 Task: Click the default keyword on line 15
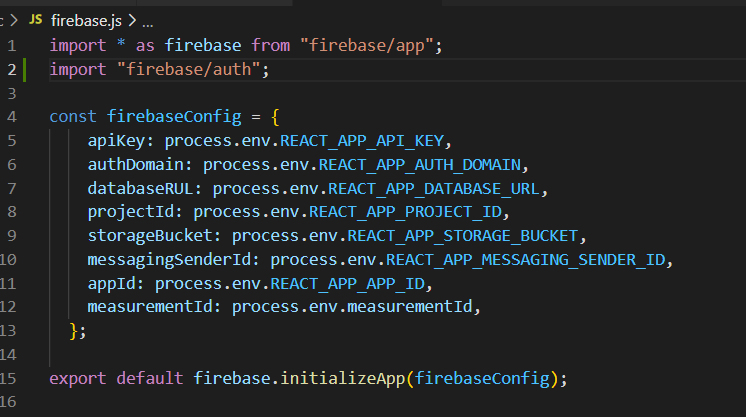click(x=150, y=378)
